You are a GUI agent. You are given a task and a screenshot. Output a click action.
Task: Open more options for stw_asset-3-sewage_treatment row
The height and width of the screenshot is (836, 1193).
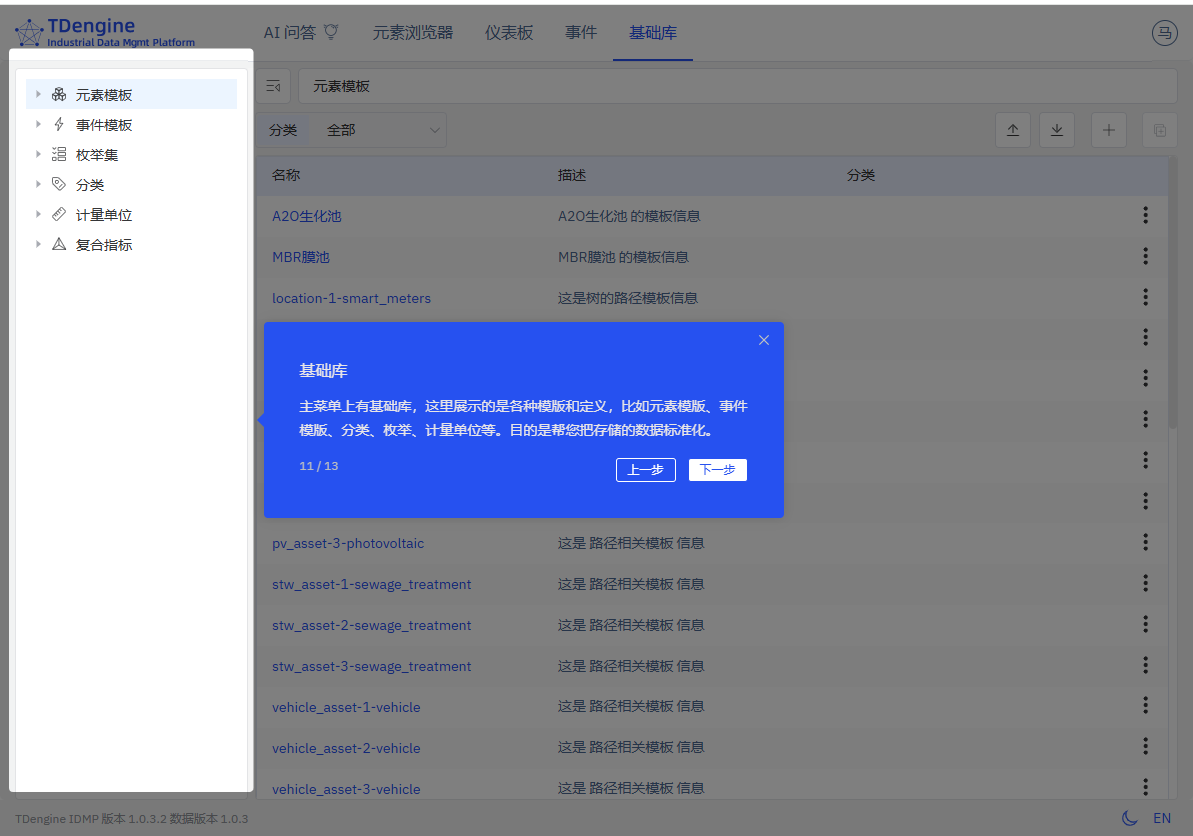pos(1145,666)
